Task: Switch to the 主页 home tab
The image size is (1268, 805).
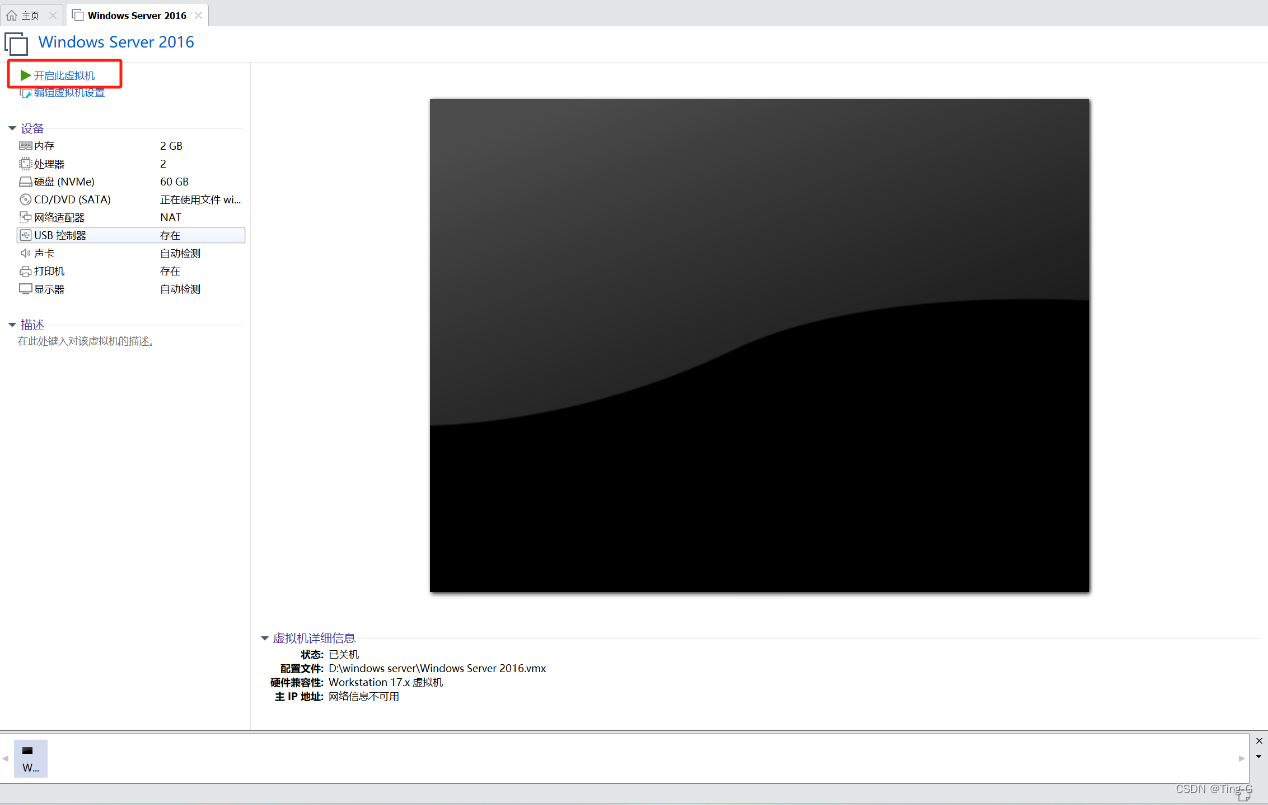Action: click(x=32, y=15)
